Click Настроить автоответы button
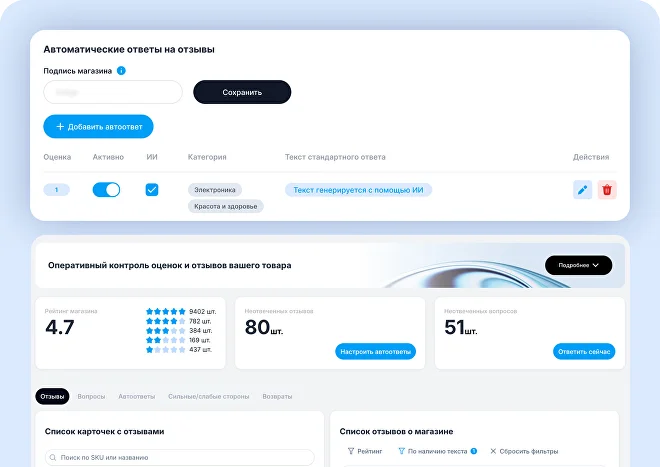The image size is (660, 467). click(x=375, y=352)
